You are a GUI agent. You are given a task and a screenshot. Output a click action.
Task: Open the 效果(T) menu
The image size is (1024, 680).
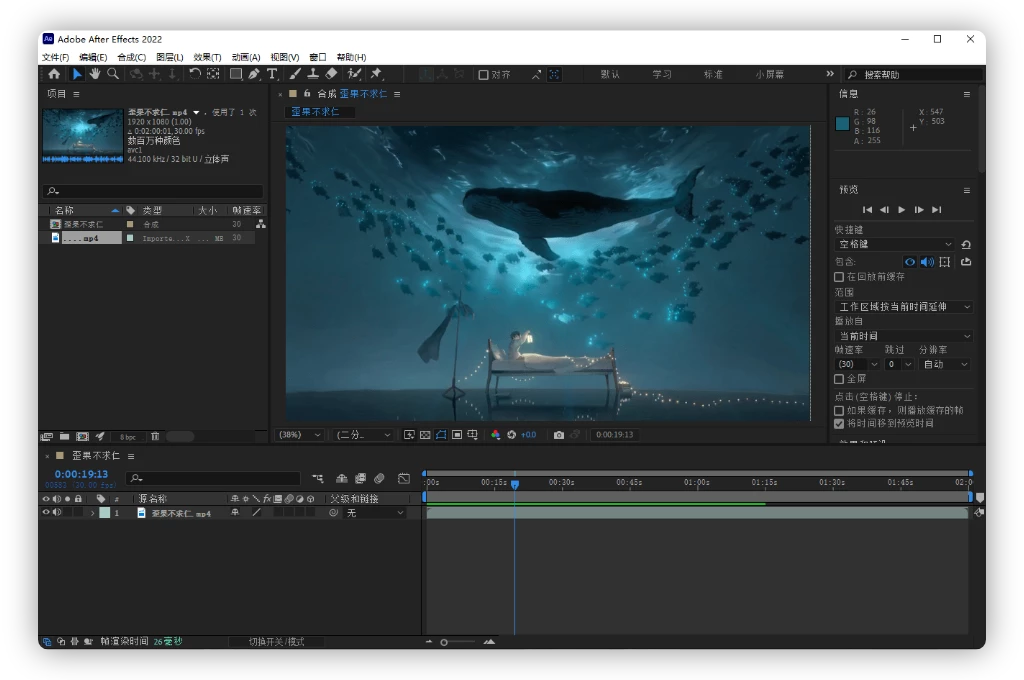coord(207,57)
